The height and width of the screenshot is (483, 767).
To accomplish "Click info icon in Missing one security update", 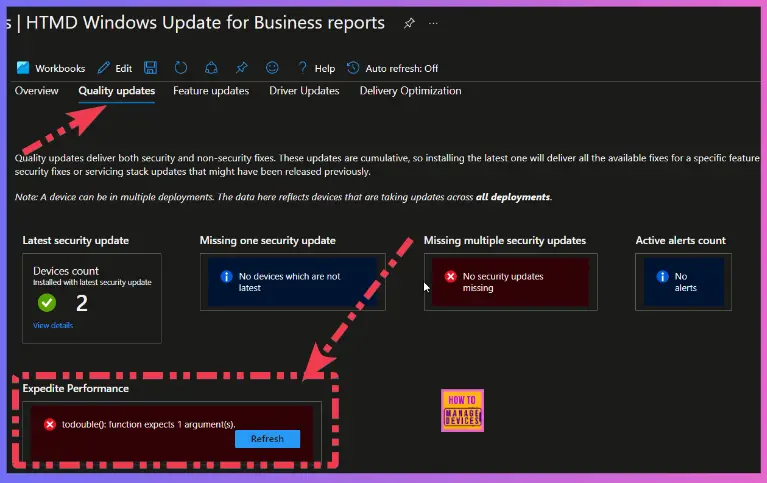I will (226, 276).
